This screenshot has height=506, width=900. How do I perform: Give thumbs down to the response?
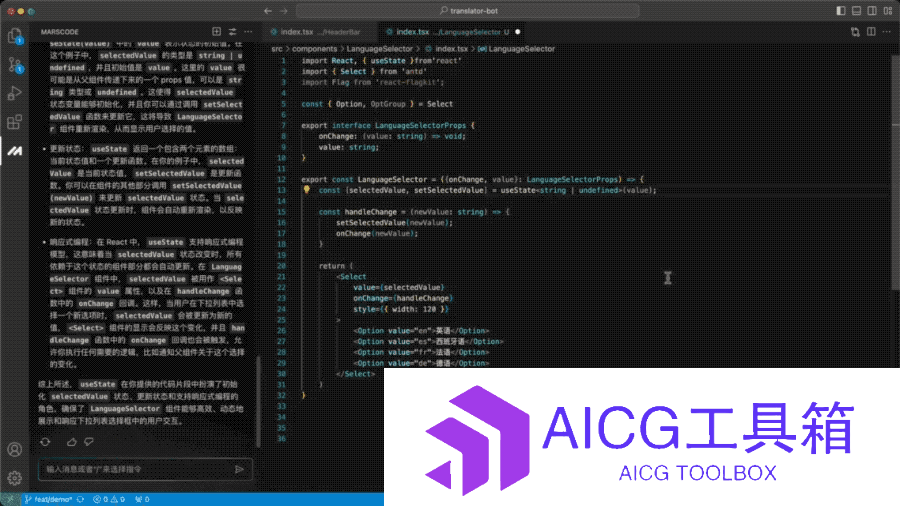tap(89, 442)
